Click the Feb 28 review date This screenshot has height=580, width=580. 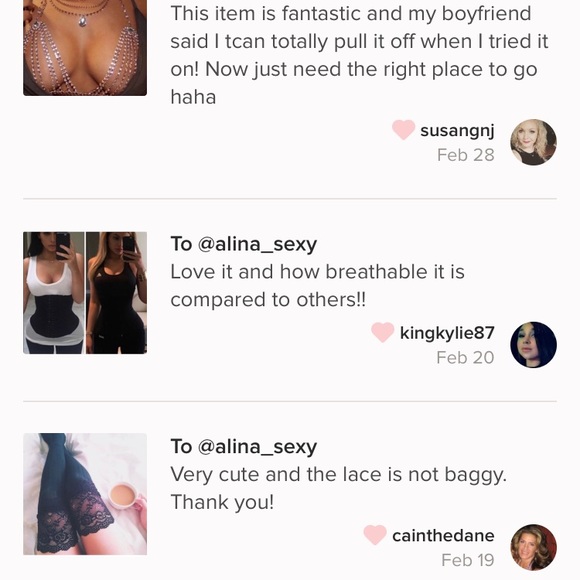click(466, 155)
